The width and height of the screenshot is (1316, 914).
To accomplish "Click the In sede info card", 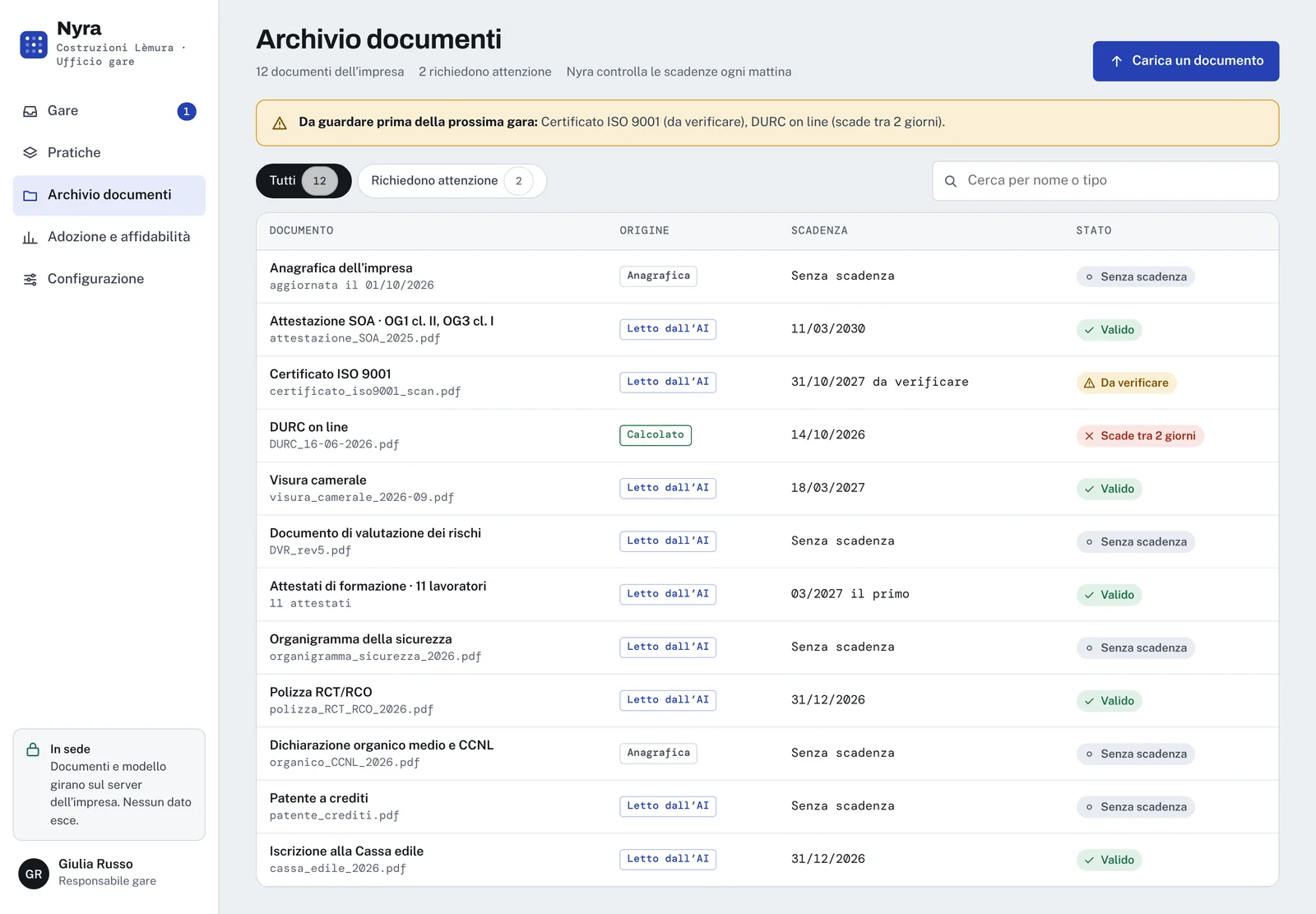I will [109, 785].
